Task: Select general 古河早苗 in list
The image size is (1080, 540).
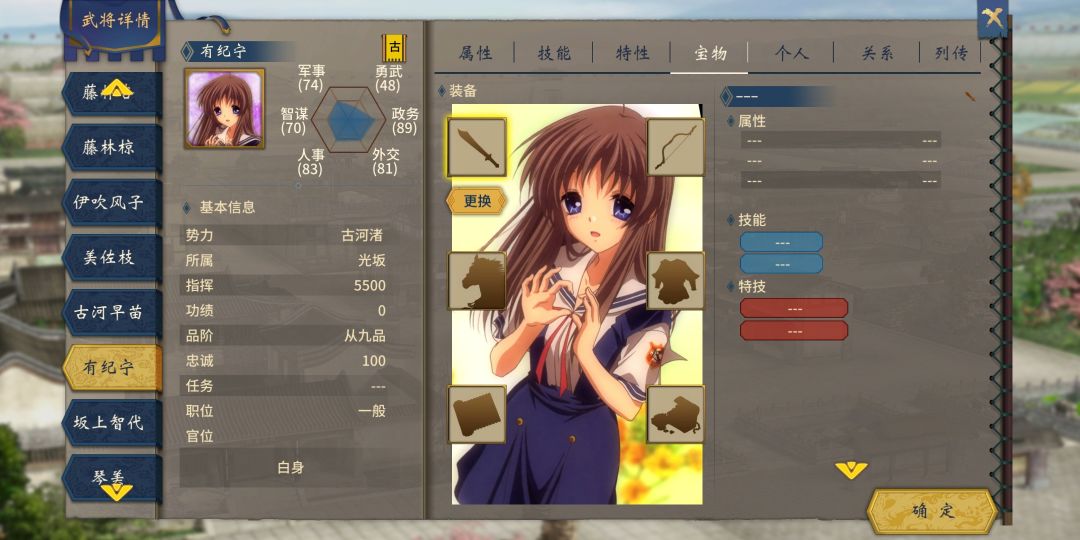Action: tap(112, 313)
